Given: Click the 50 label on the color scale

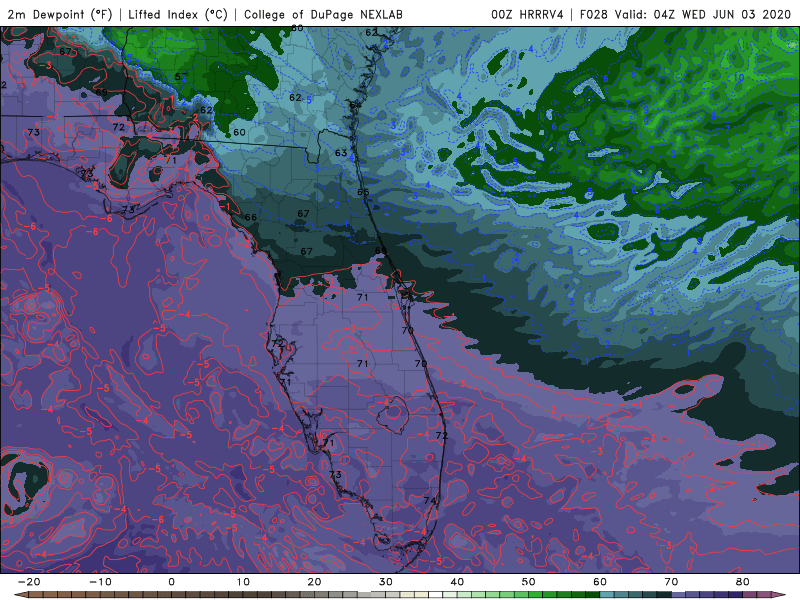Looking at the screenshot, I should point(529,582).
